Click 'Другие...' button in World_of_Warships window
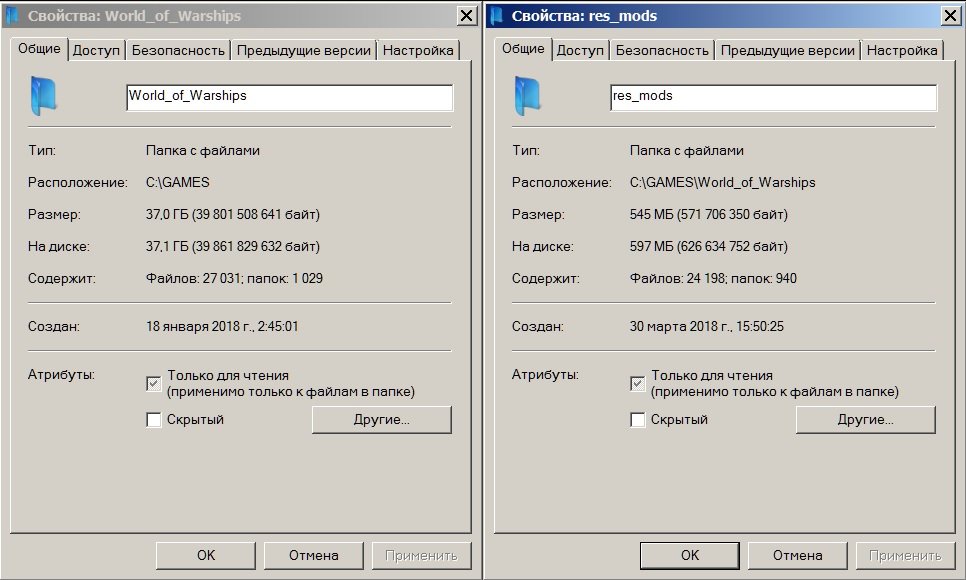Screen dimensions: 966x580 (x=382, y=420)
